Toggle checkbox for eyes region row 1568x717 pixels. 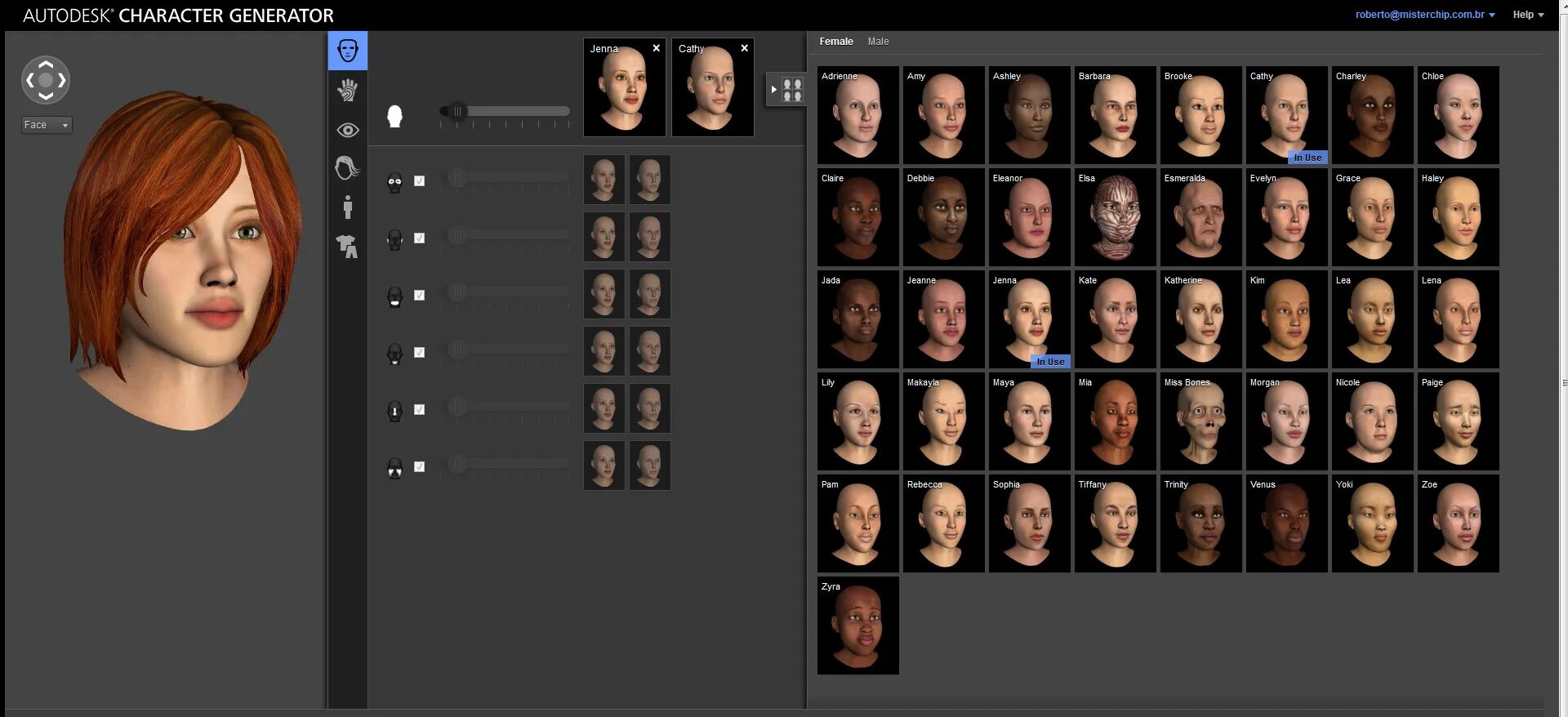tap(419, 180)
